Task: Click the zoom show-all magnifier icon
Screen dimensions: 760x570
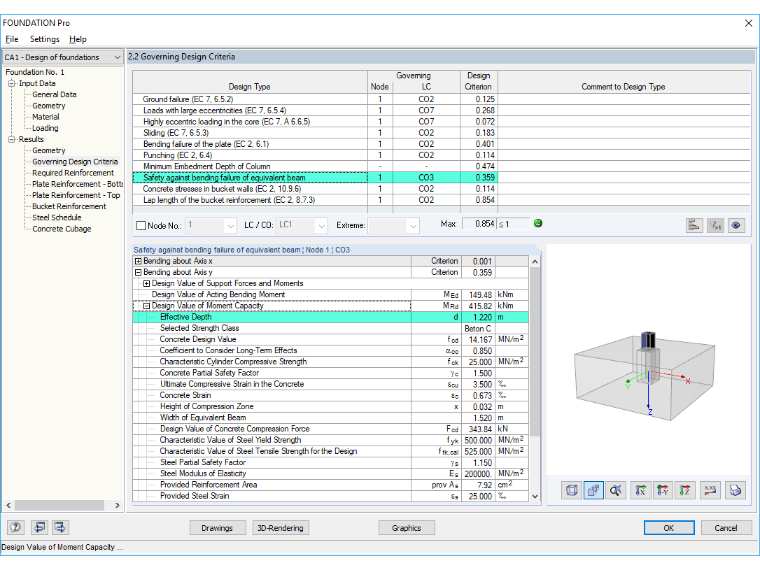Action: coord(616,491)
